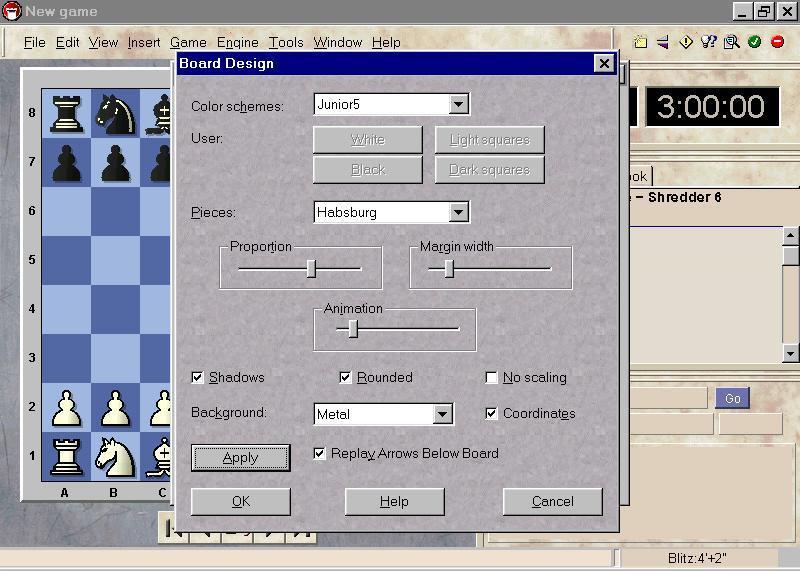Image resolution: width=800 pixels, height=571 pixels.
Task: Click the purple flip triangles toolbar icon
Action: (x=662, y=42)
